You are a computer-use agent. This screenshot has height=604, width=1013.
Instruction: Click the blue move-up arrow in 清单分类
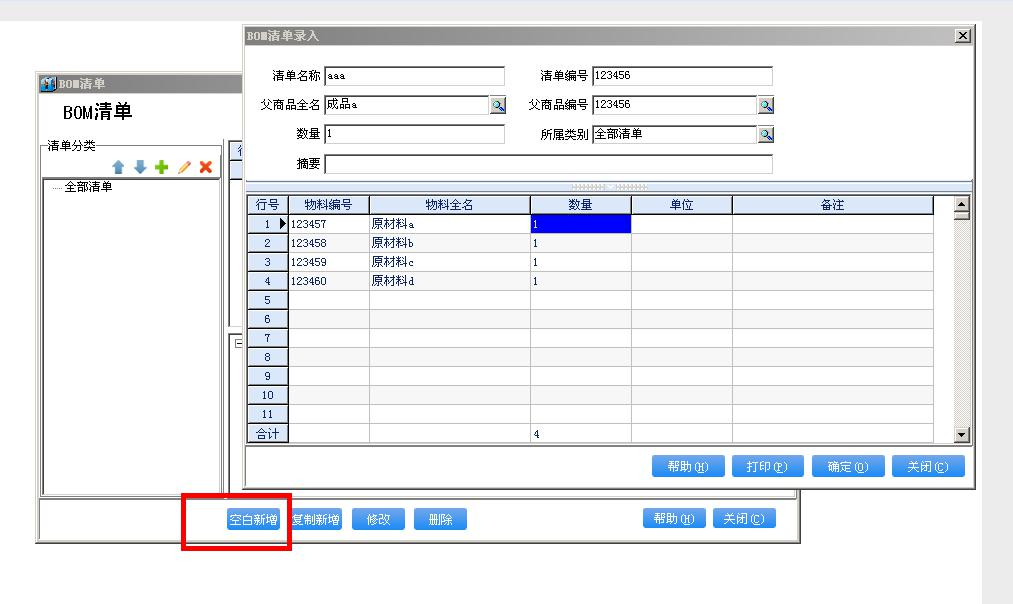(x=118, y=167)
